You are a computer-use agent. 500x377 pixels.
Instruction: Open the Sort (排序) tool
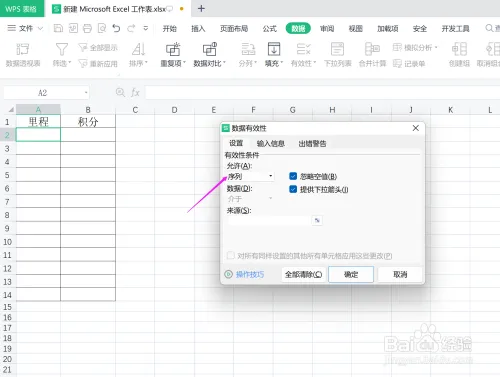138,55
